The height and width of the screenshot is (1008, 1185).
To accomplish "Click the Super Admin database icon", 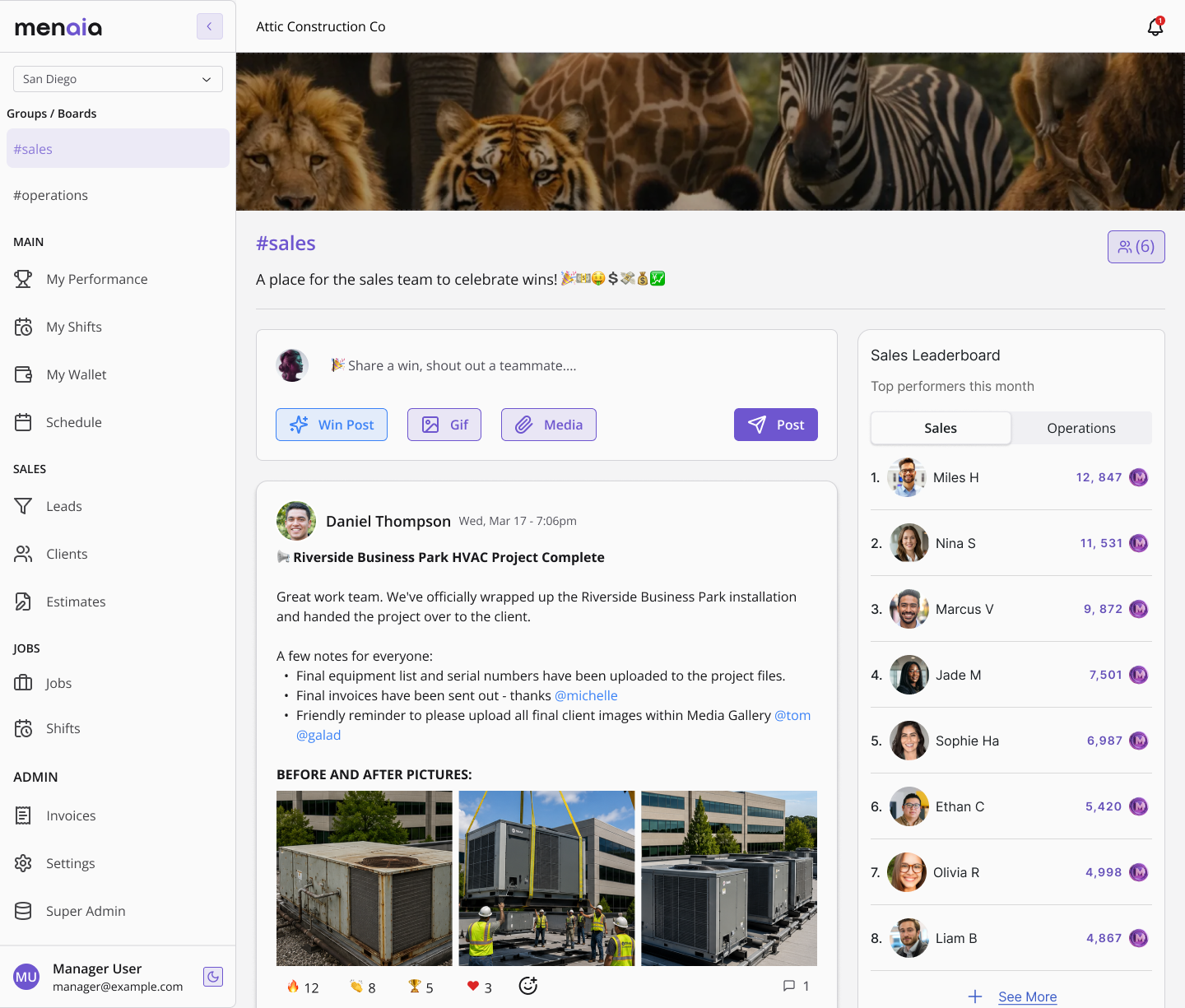I will pyautogui.click(x=23, y=911).
